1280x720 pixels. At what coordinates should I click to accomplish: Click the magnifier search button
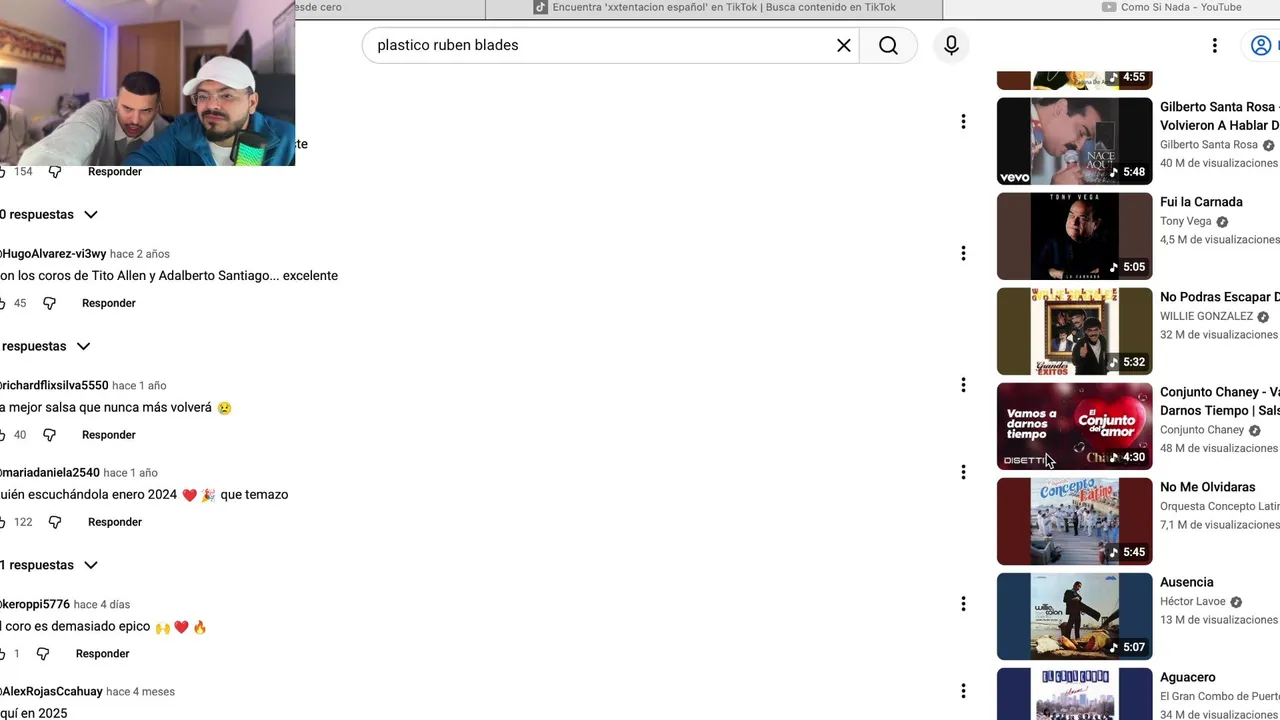point(888,45)
